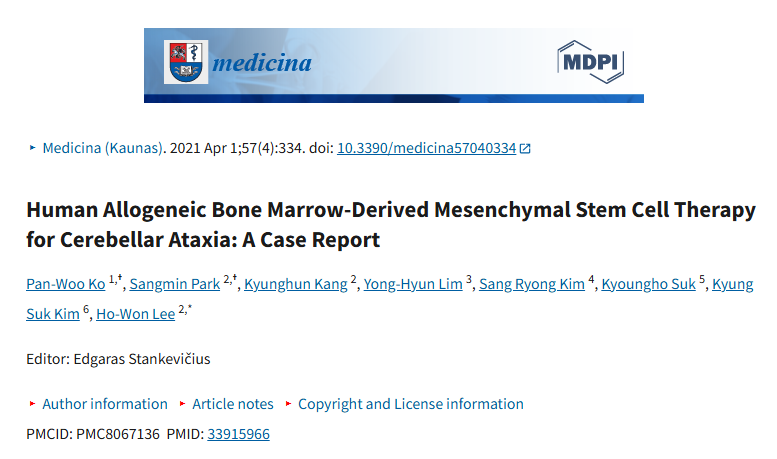Select author Kyunghun Kang
The height and width of the screenshot is (459, 777).
click(297, 284)
